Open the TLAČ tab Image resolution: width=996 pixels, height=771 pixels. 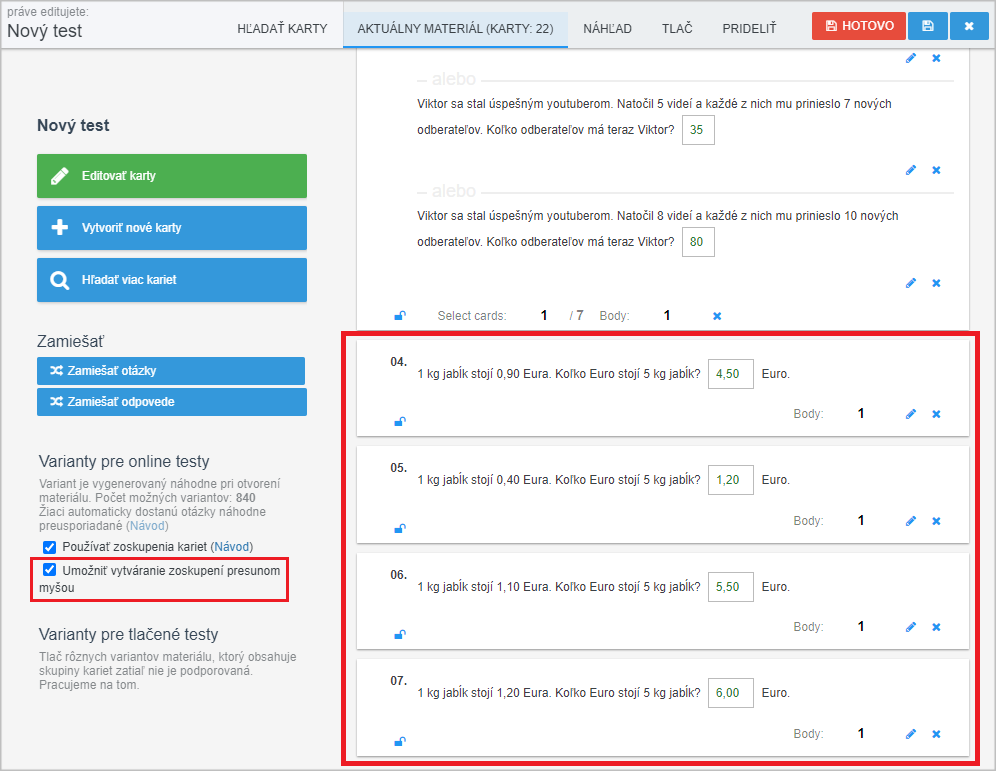point(676,29)
